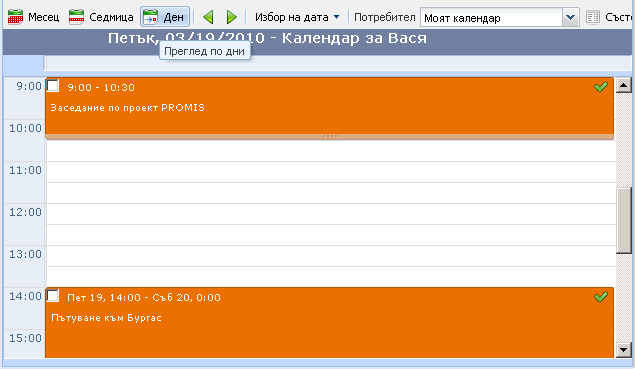Open the Заседание по проект PROMIS event
The image size is (635, 369).
127,108
